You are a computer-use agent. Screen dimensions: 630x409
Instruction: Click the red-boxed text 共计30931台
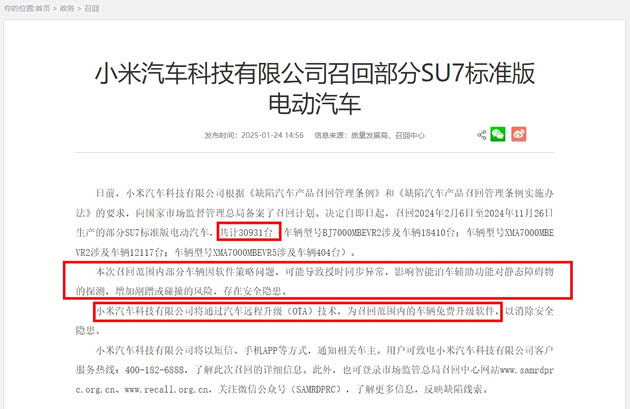249,231
